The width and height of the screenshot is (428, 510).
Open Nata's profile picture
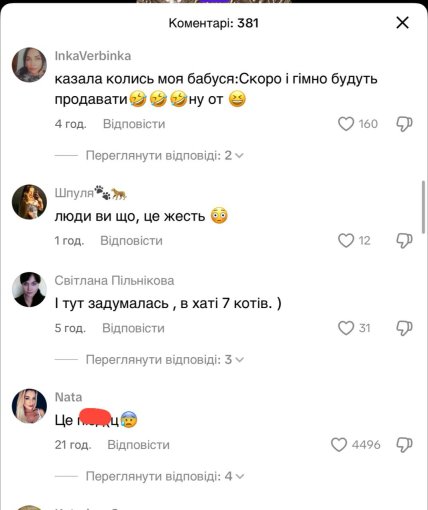[x=29, y=406]
